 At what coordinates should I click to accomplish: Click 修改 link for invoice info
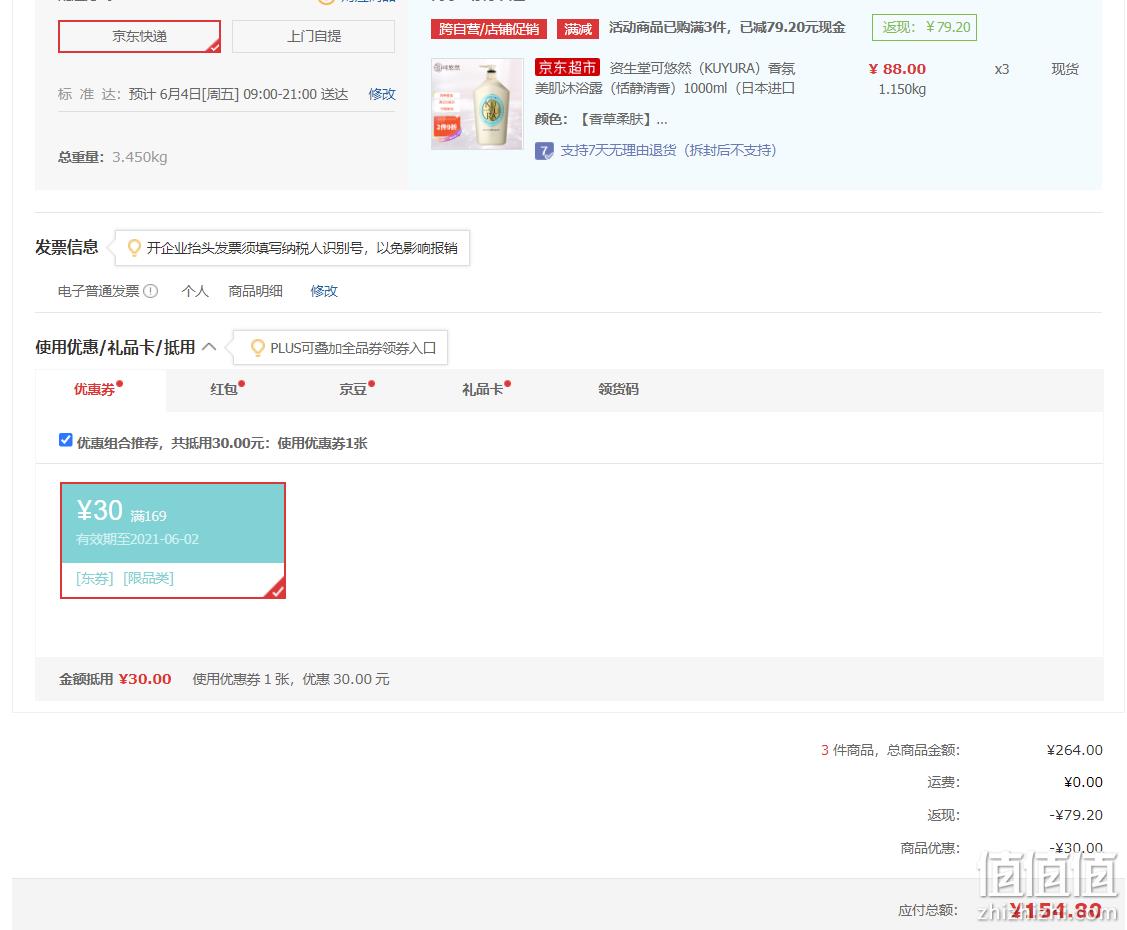pyautogui.click(x=323, y=291)
